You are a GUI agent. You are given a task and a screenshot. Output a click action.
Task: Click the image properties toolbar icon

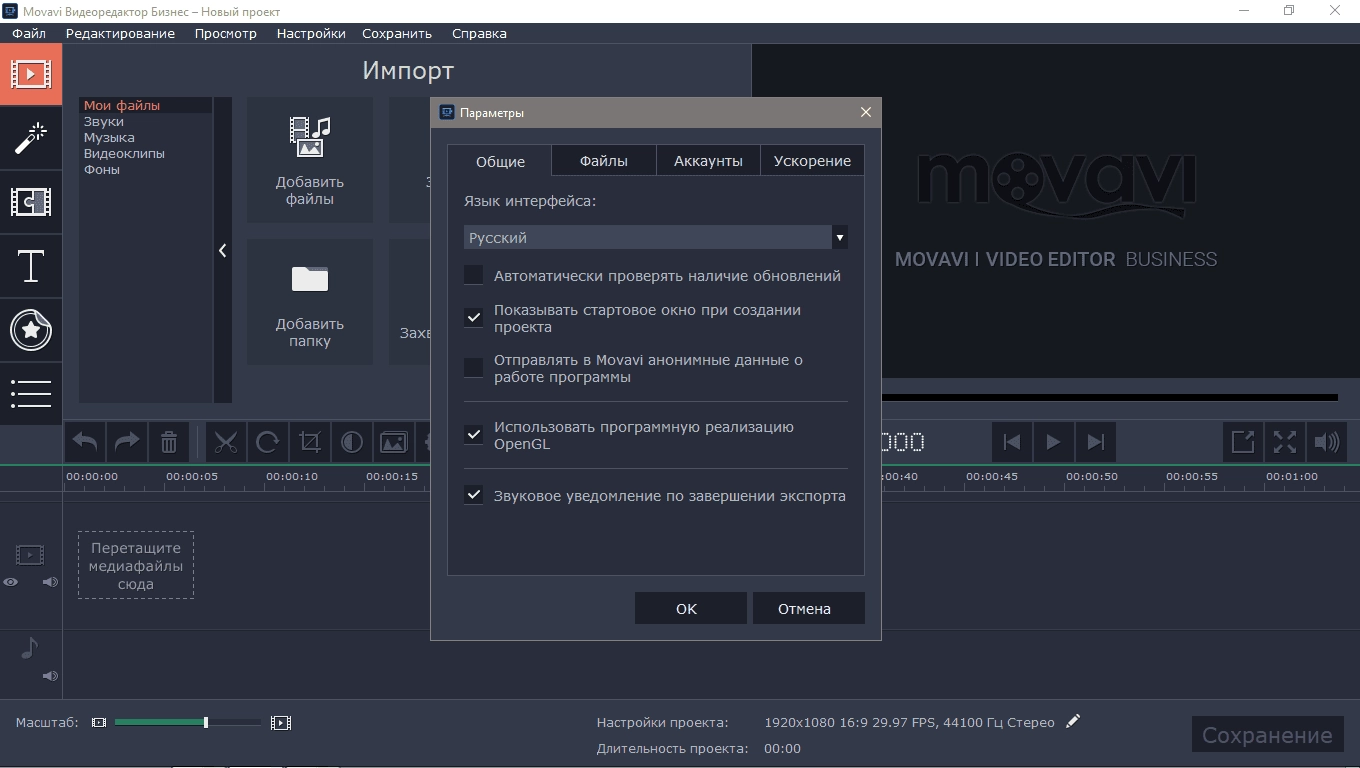394,442
